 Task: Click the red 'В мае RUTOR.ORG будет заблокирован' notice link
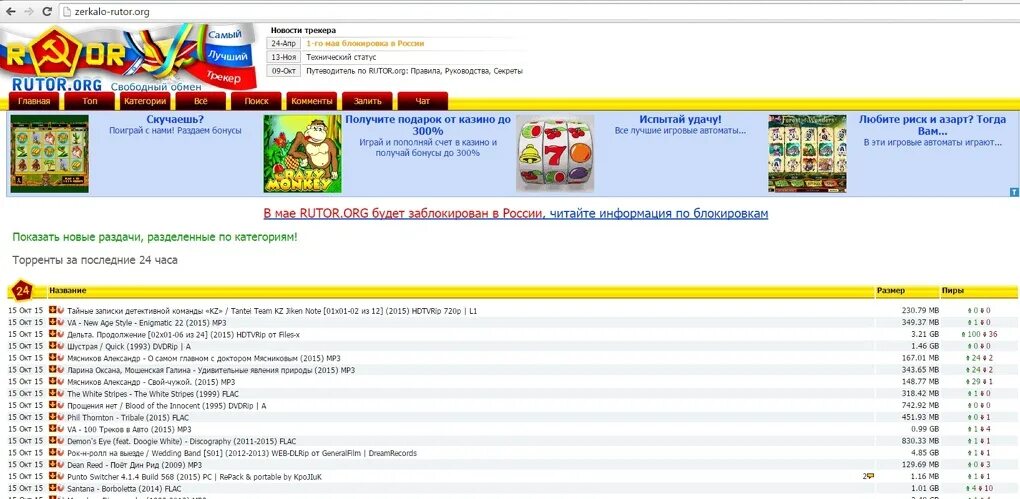[x=401, y=213]
